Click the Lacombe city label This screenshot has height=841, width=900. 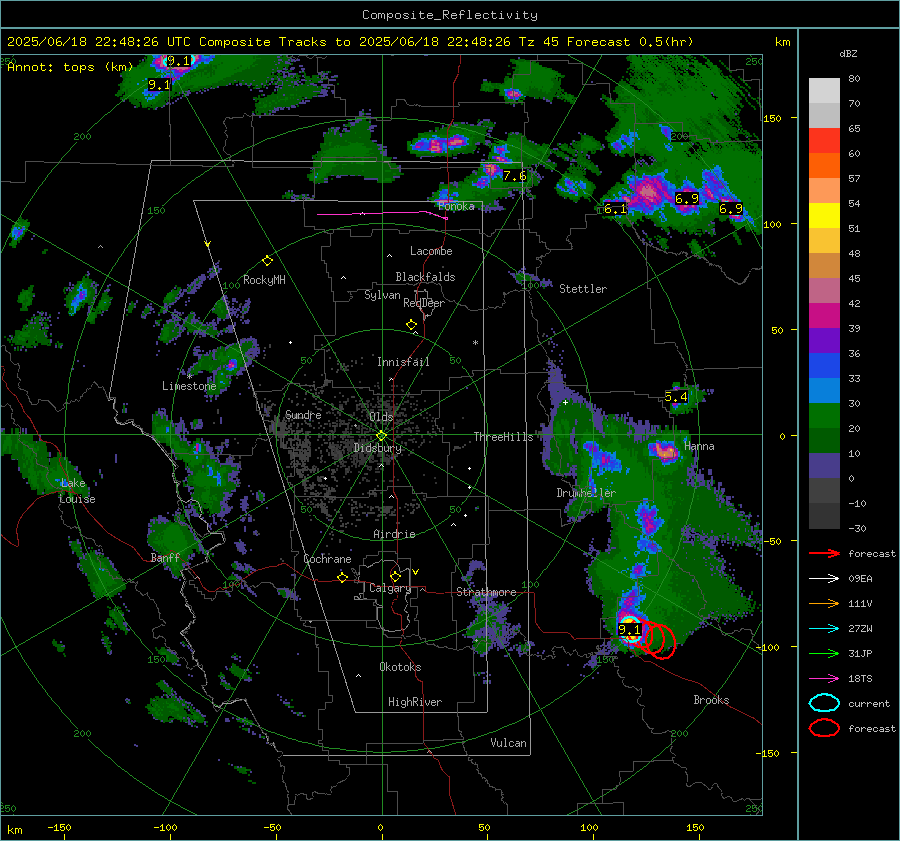pos(431,251)
